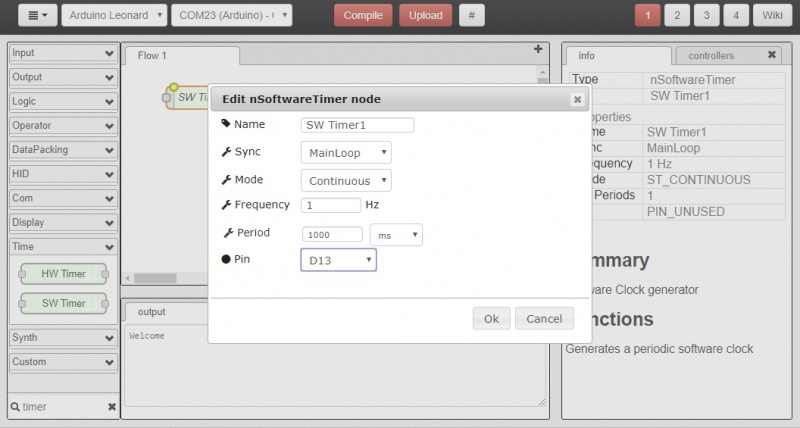Click the Frequency input field
The width and height of the screenshot is (800, 428).
(331, 205)
